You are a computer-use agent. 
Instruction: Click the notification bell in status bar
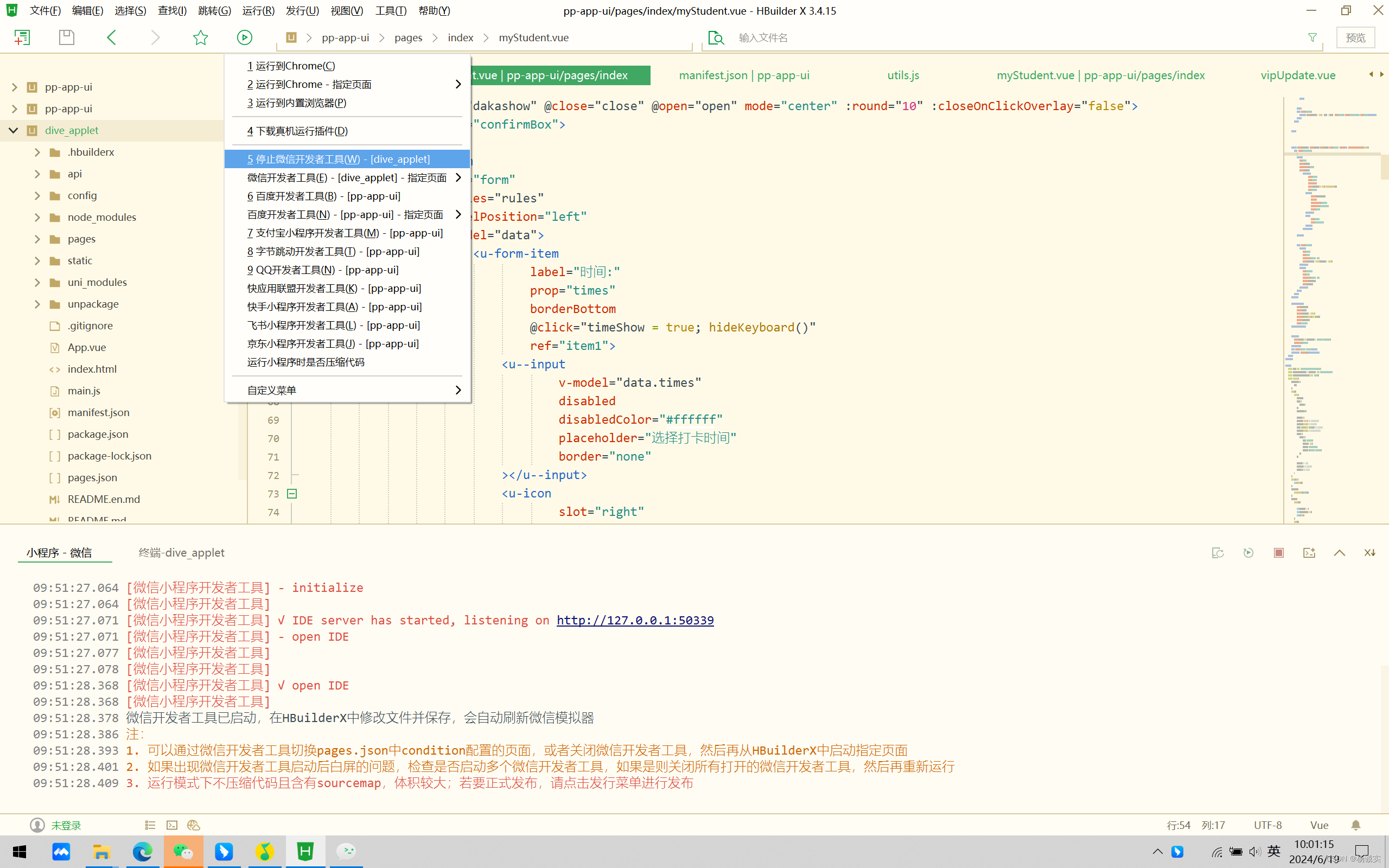(x=1356, y=825)
